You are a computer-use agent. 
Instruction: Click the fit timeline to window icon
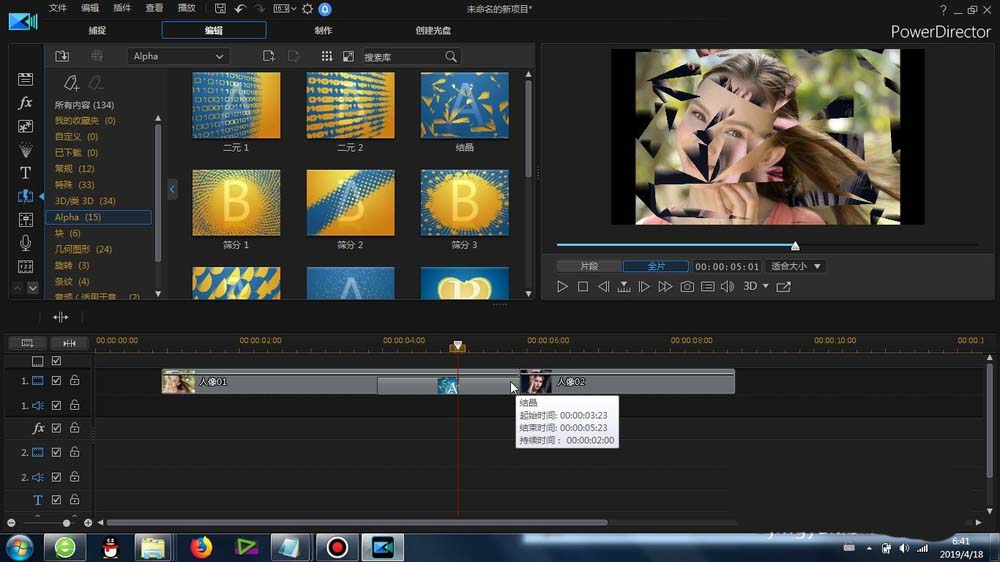tap(70, 343)
